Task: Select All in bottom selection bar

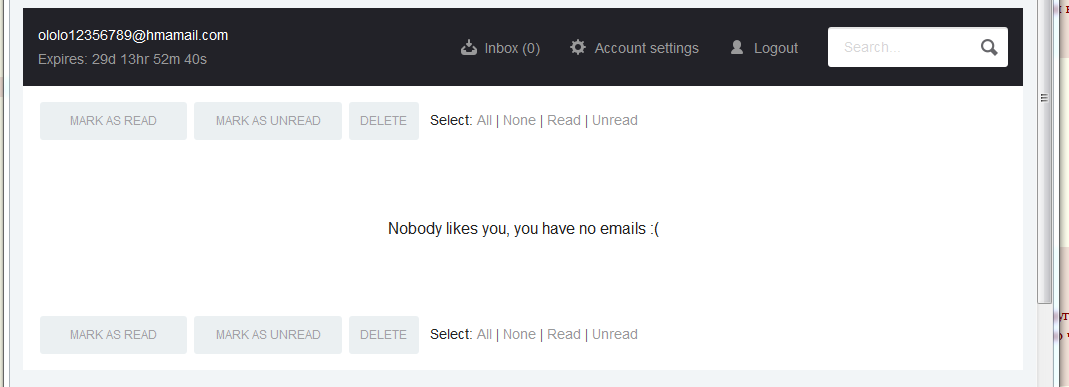Action: click(x=484, y=335)
